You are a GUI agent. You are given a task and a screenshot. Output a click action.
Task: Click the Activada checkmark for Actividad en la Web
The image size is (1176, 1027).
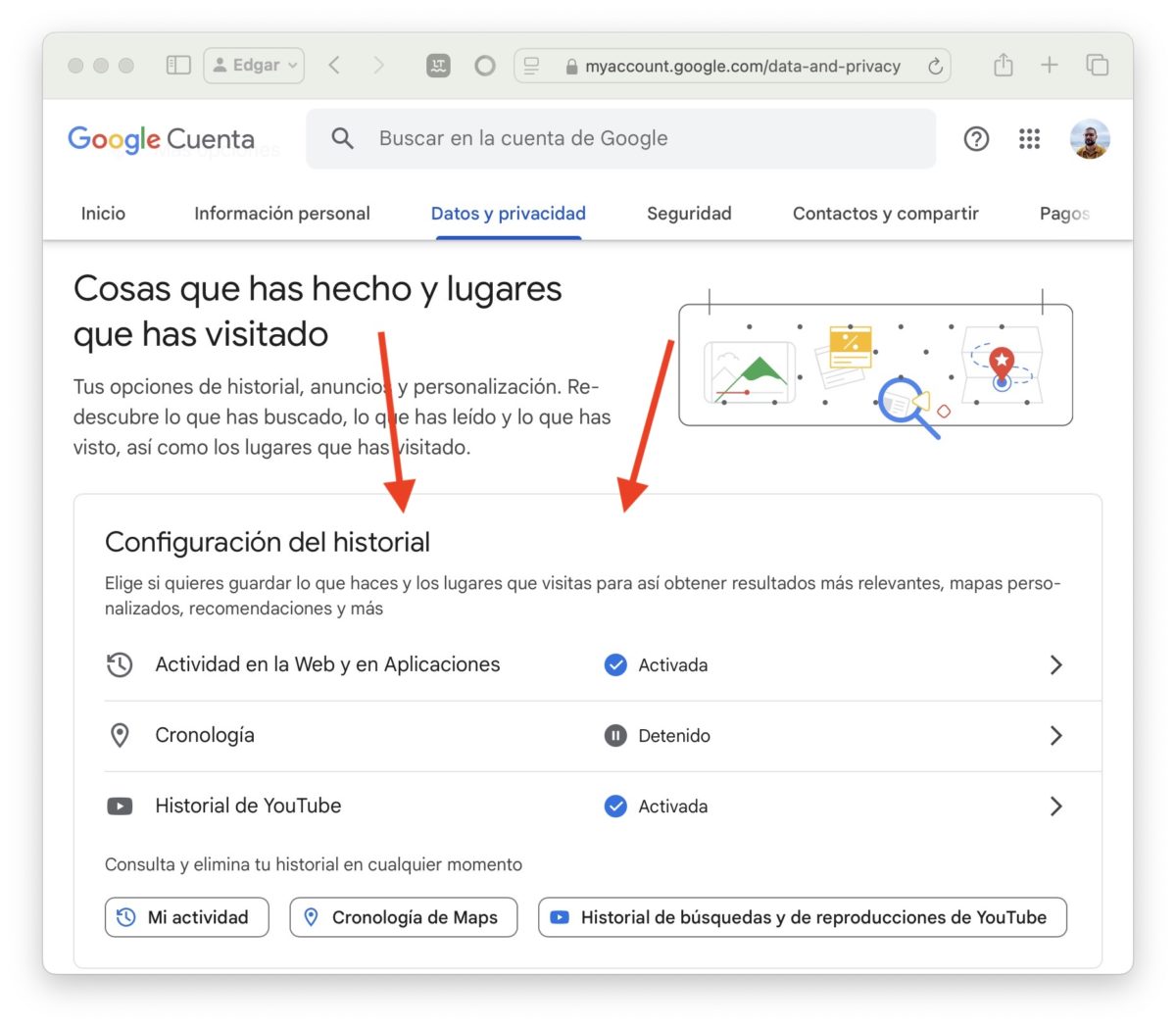(x=615, y=665)
